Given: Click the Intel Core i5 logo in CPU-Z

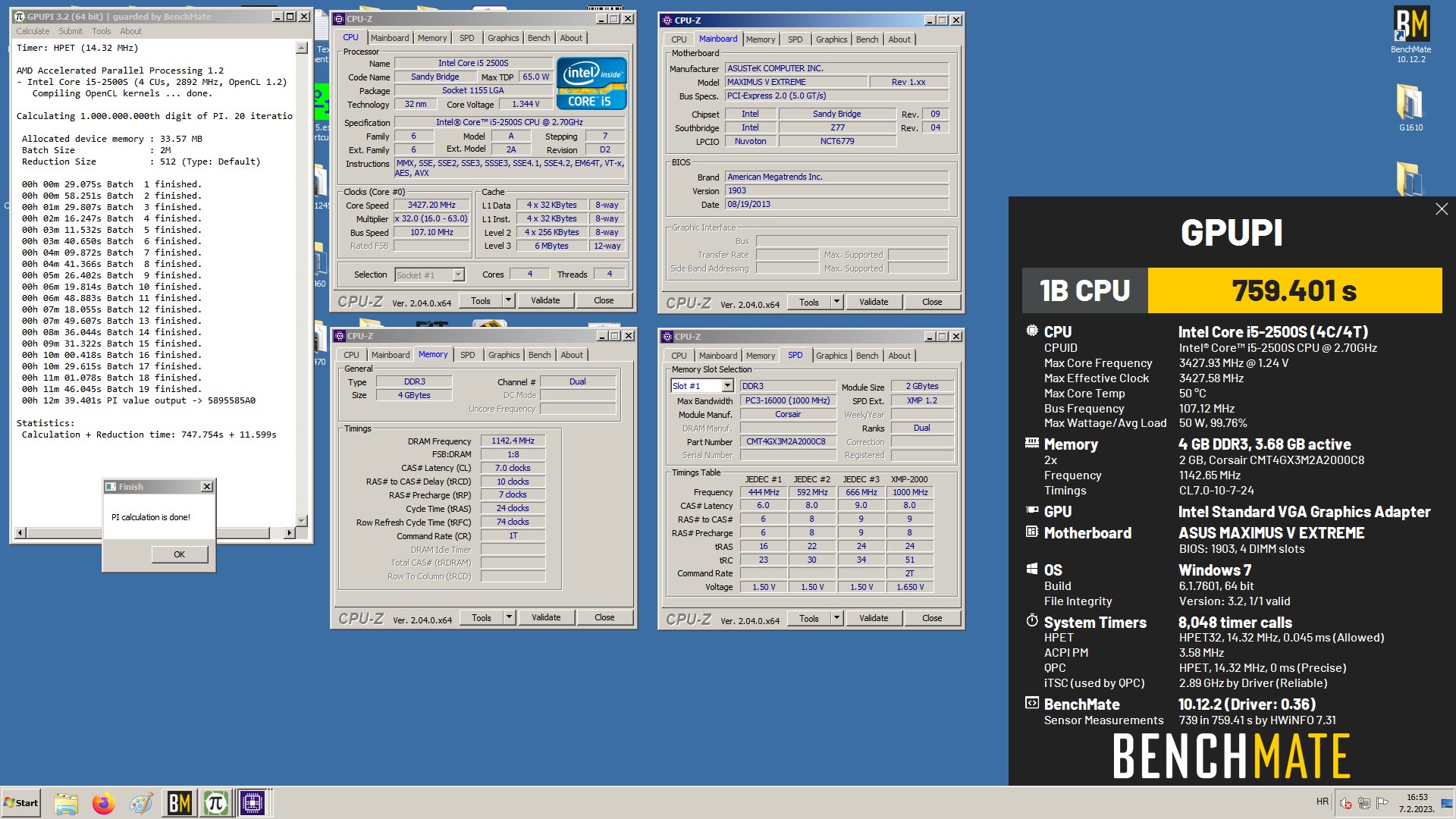Looking at the screenshot, I should pos(591,83).
